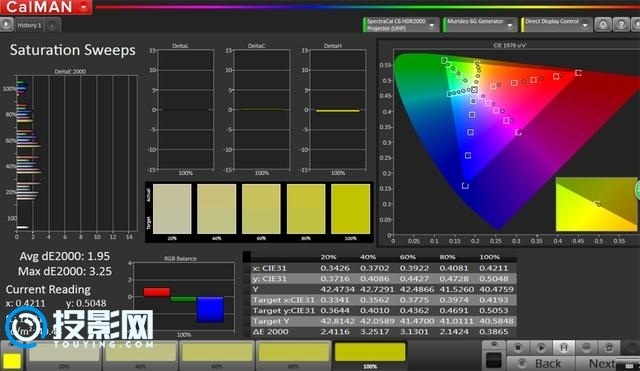This screenshot has width=640, height=371.
Task: Click the Back button
Action: 541,363
